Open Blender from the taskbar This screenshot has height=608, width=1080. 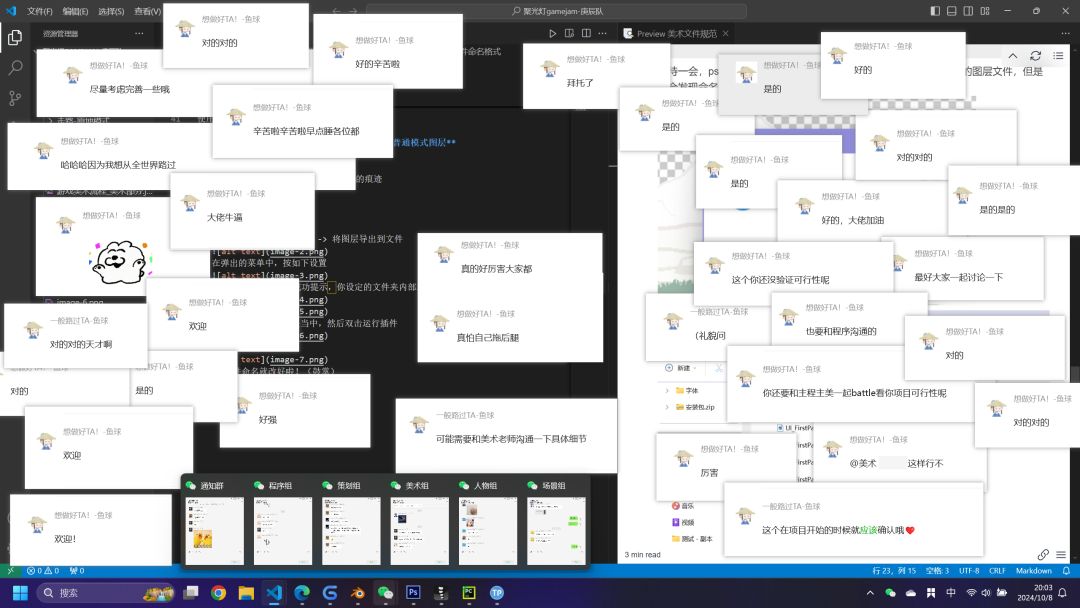(357, 592)
